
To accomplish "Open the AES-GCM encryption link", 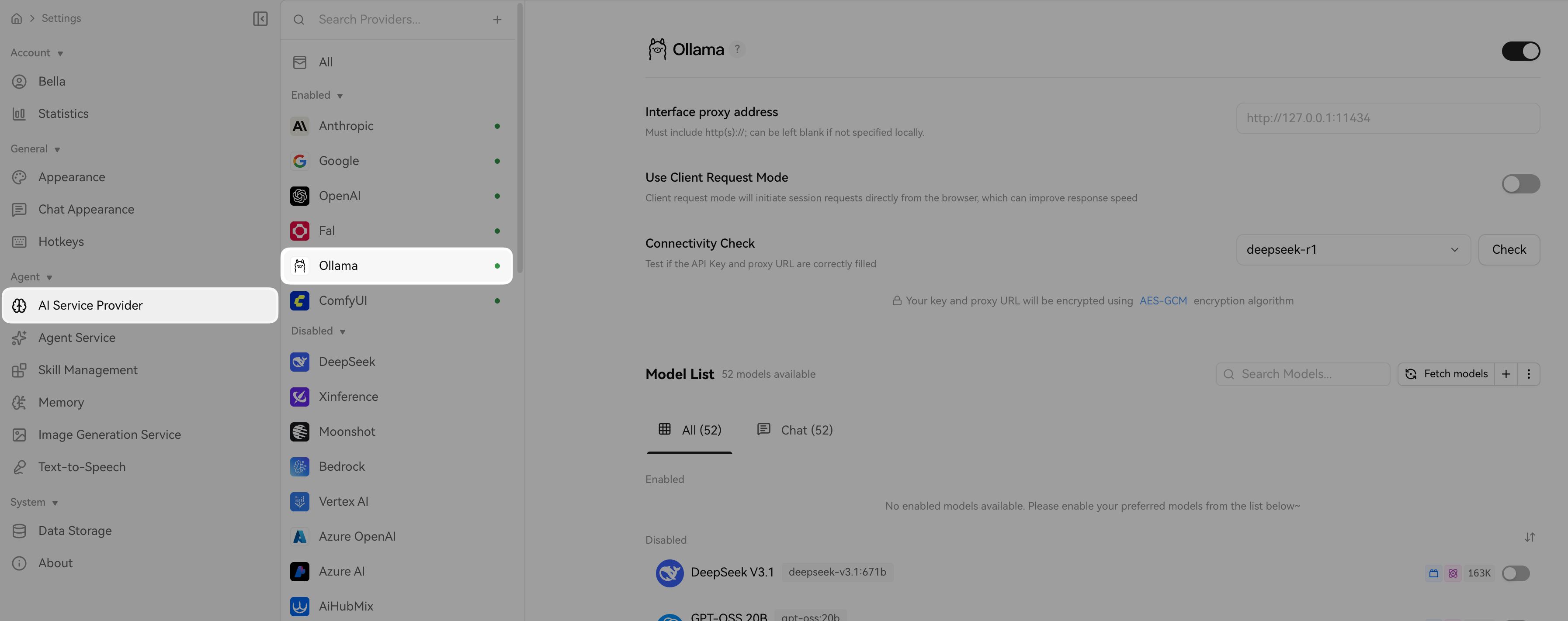I will [x=1163, y=300].
